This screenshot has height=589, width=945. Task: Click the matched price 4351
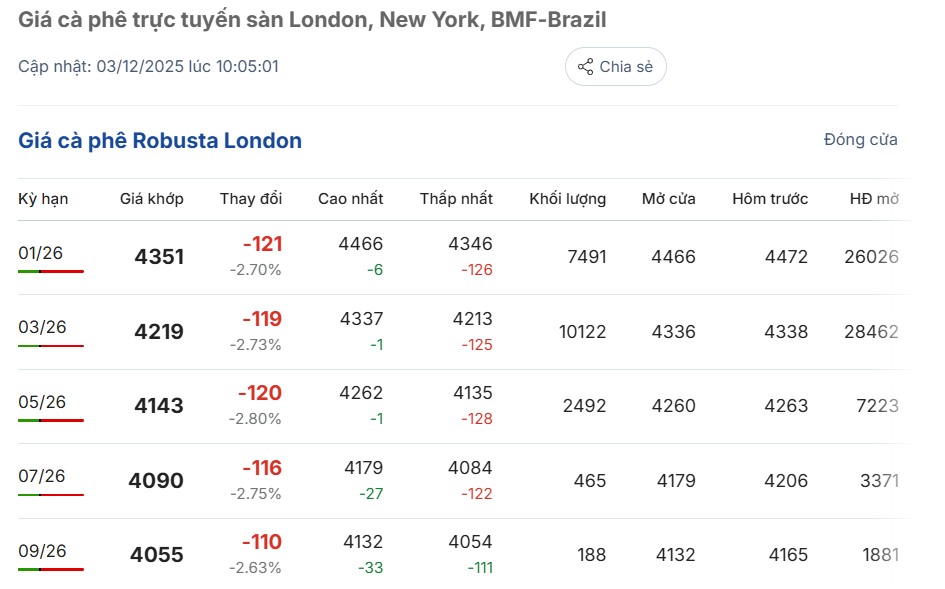click(x=159, y=257)
